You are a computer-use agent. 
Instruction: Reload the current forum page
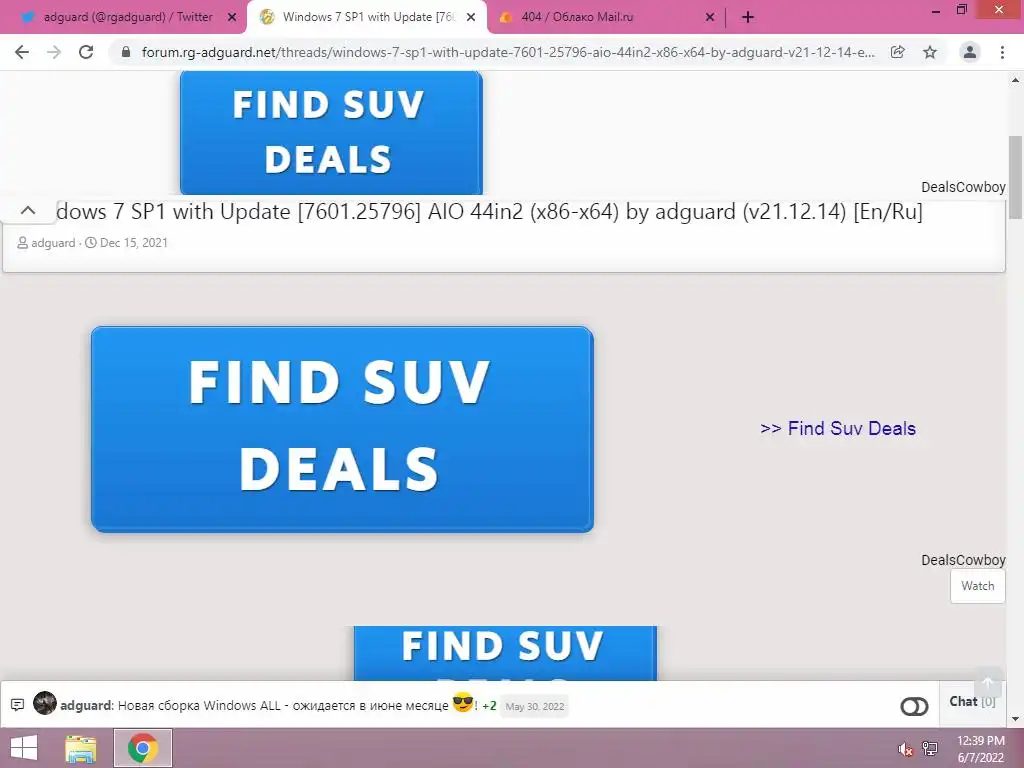[86, 52]
